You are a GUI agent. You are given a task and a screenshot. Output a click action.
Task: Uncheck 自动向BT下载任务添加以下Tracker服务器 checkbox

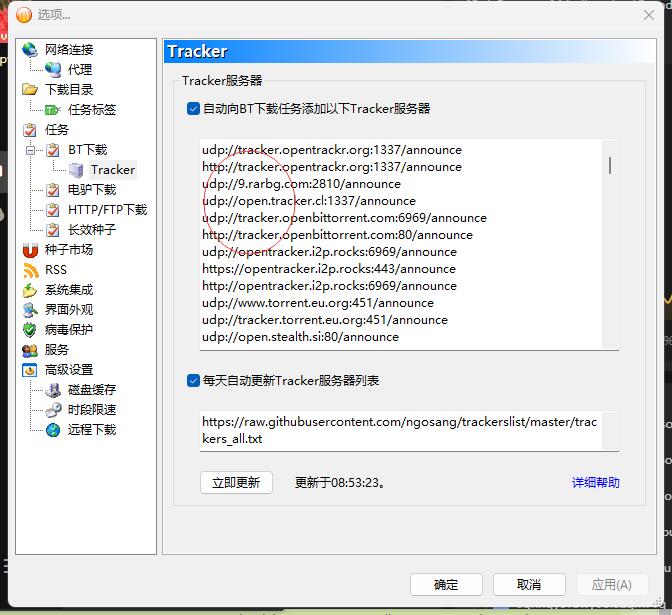tap(193, 108)
